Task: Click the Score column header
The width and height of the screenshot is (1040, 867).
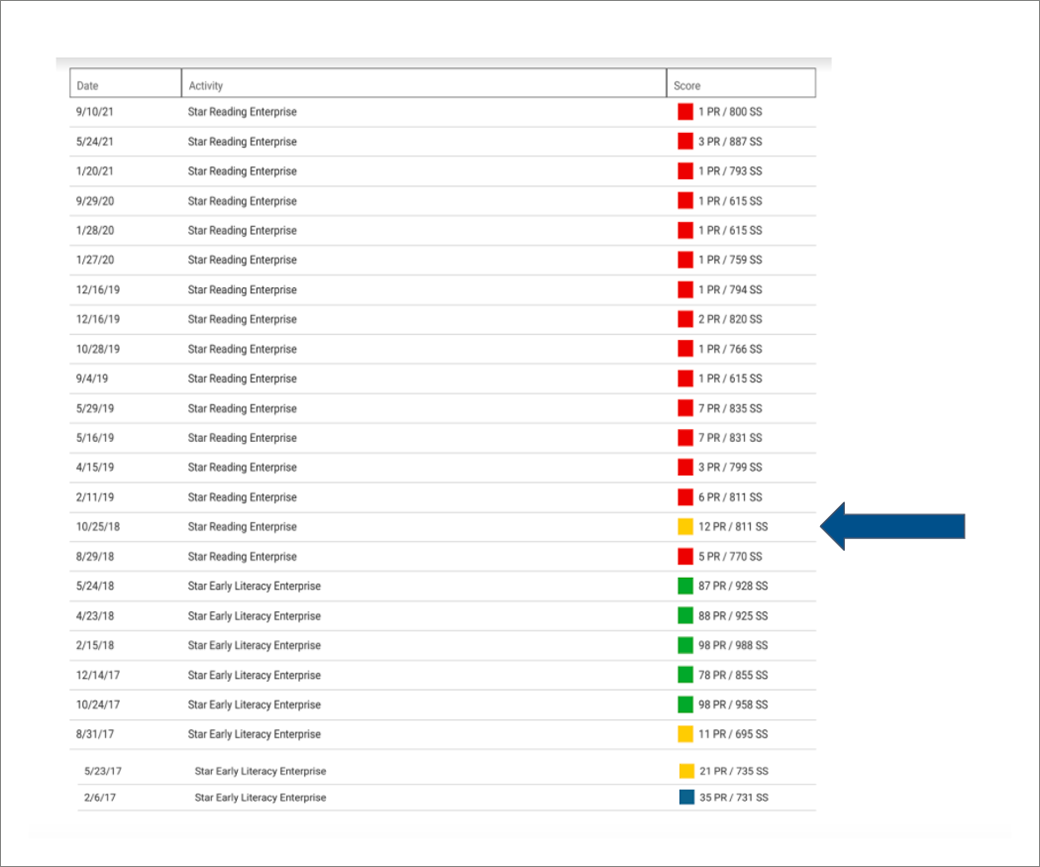Action: coord(741,83)
